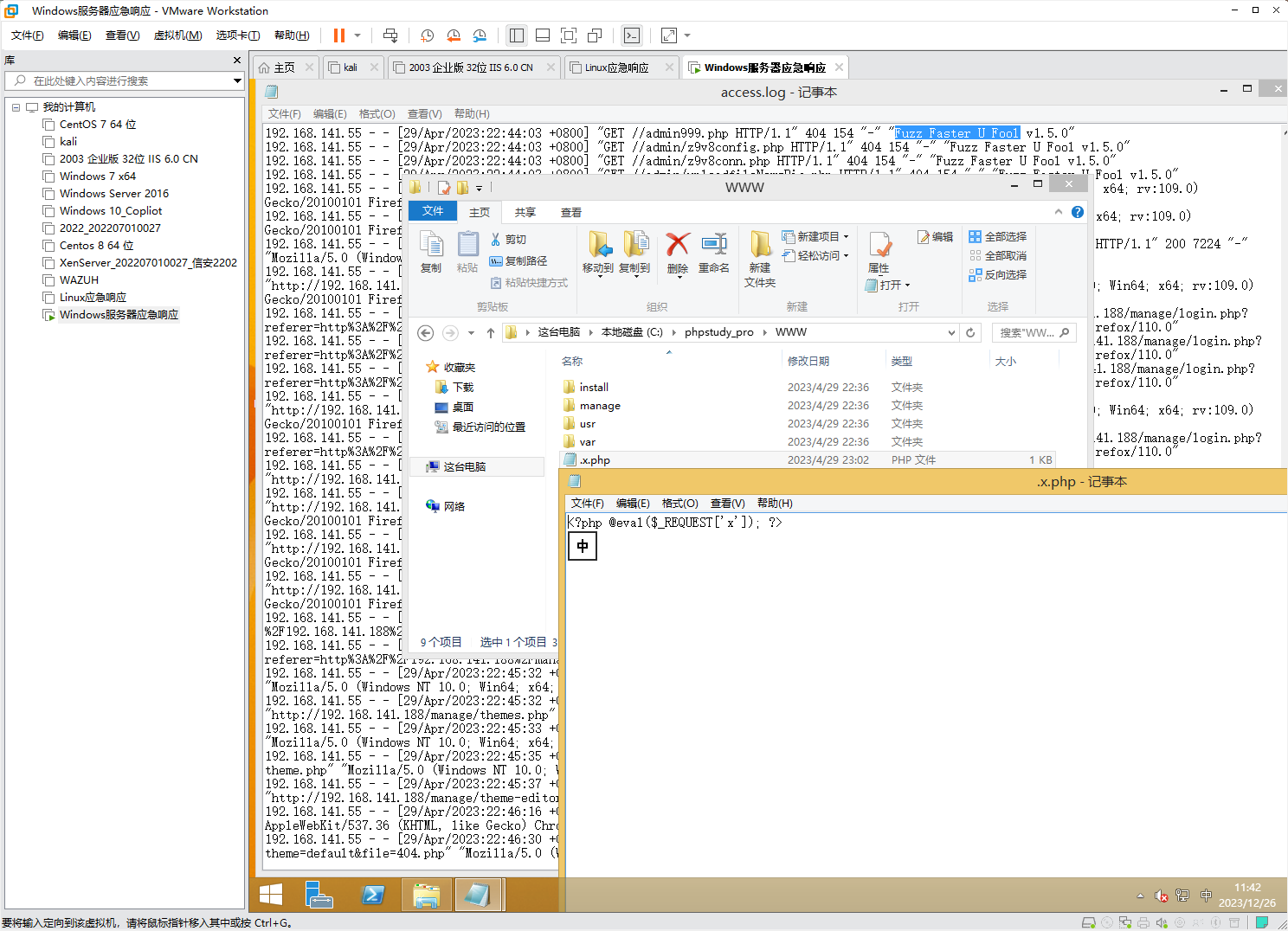Open 查看(V) menu in .x.php Notepad
The image size is (1288, 931).
pos(727,504)
